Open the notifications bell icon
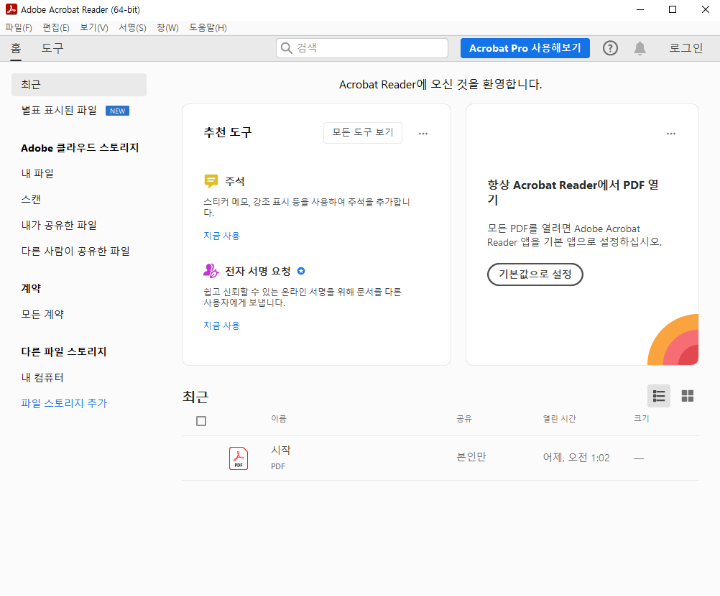720x596 pixels. [x=640, y=48]
